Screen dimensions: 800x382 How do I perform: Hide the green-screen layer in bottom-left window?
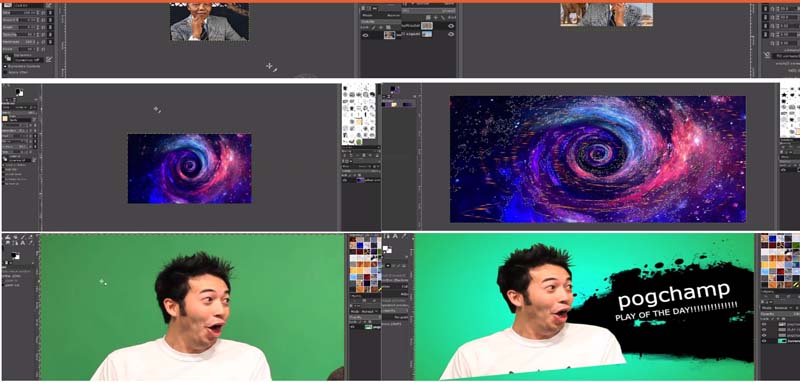tap(352, 327)
